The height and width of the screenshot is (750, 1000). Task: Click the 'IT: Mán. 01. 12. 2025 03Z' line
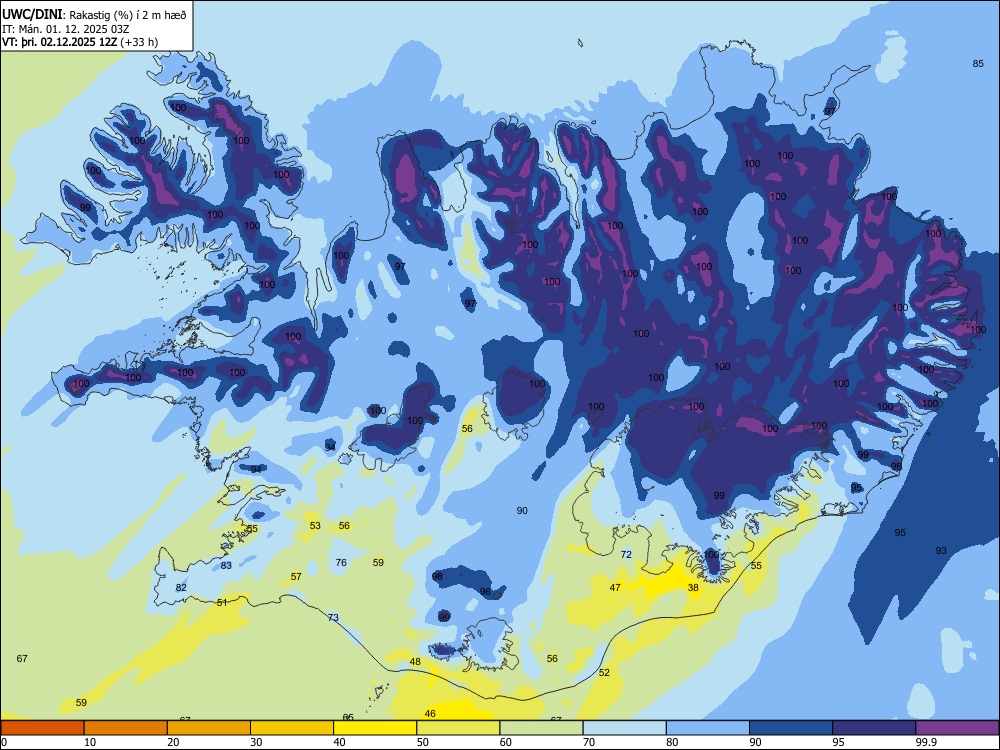pyautogui.click(x=66, y=29)
